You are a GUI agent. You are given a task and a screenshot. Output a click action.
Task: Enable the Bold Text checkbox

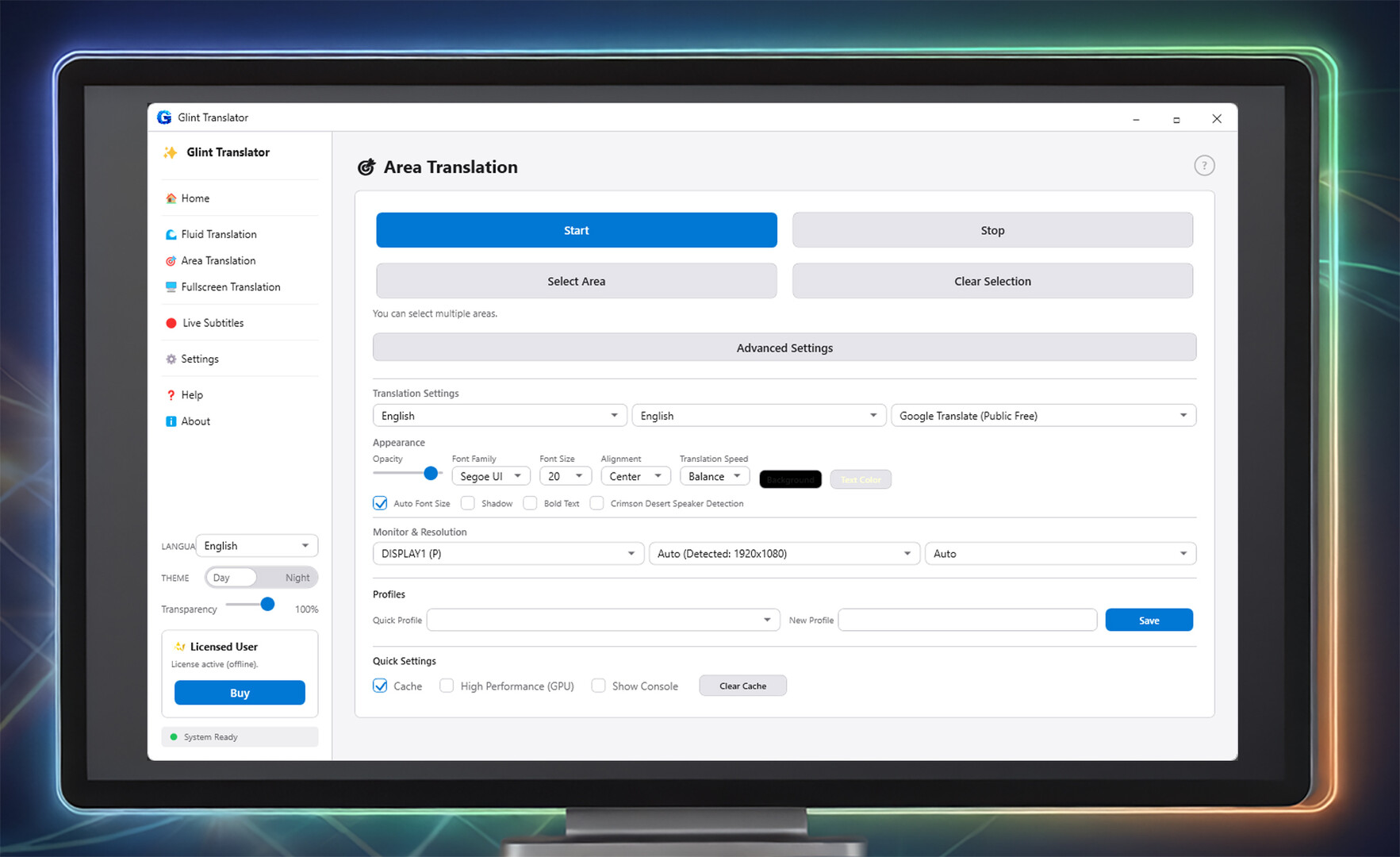tap(530, 503)
